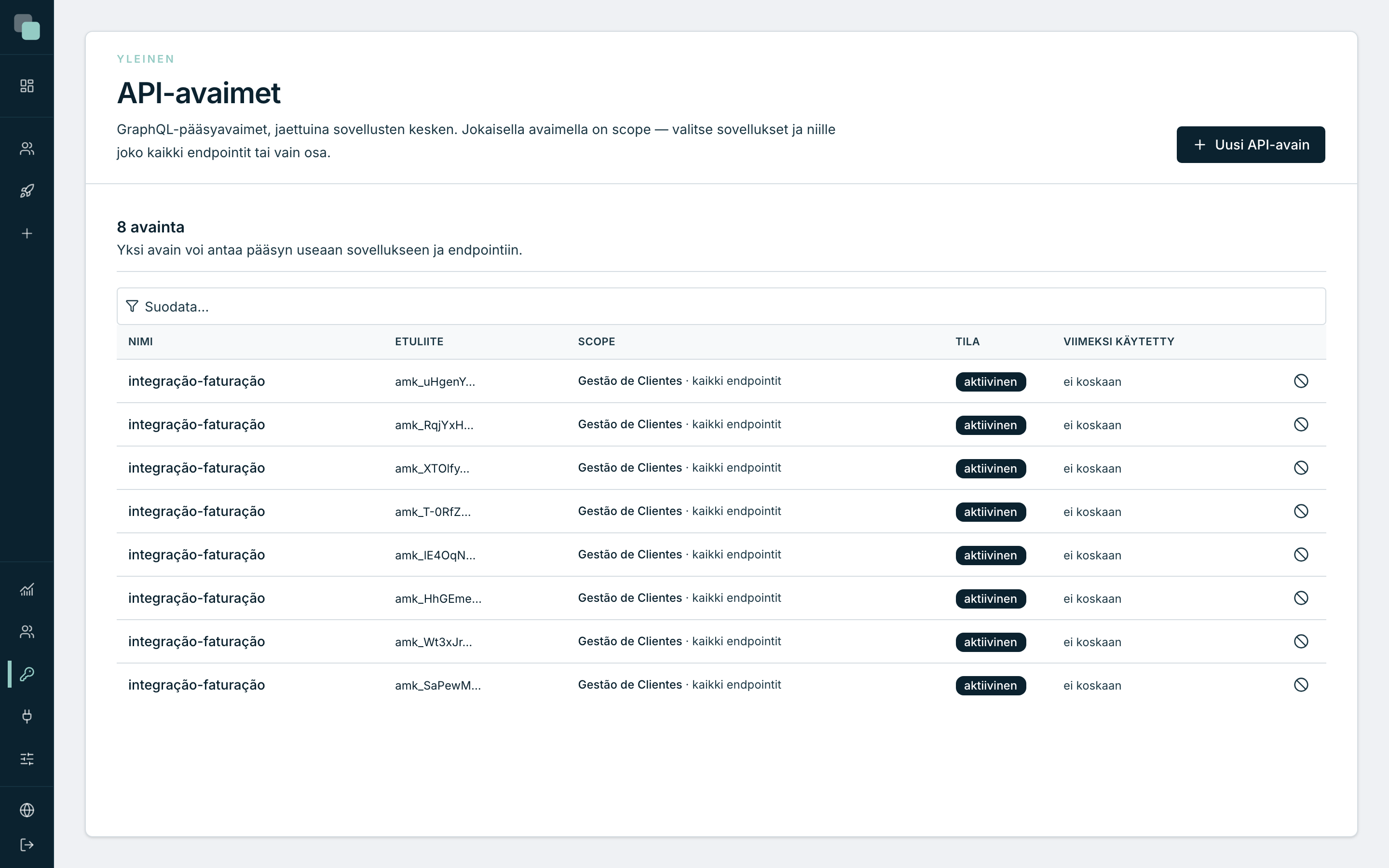
Task: Click the key name in amk_RqjYxH row
Action: (x=196, y=425)
